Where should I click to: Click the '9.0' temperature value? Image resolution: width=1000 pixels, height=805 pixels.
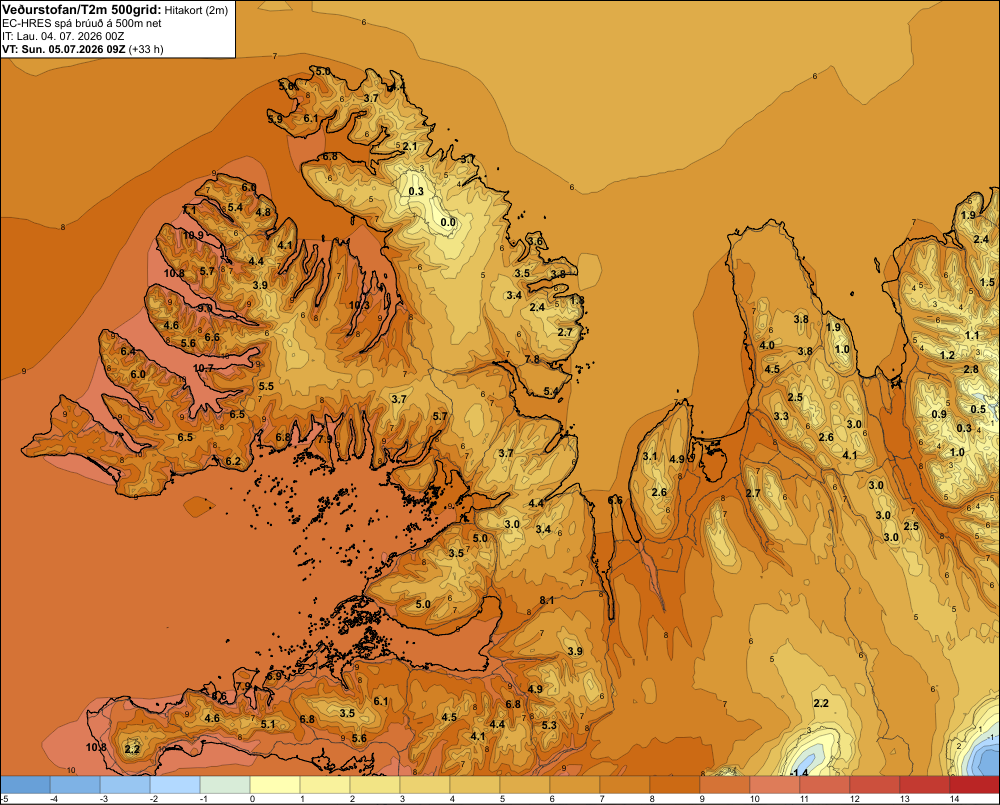(x=205, y=308)
